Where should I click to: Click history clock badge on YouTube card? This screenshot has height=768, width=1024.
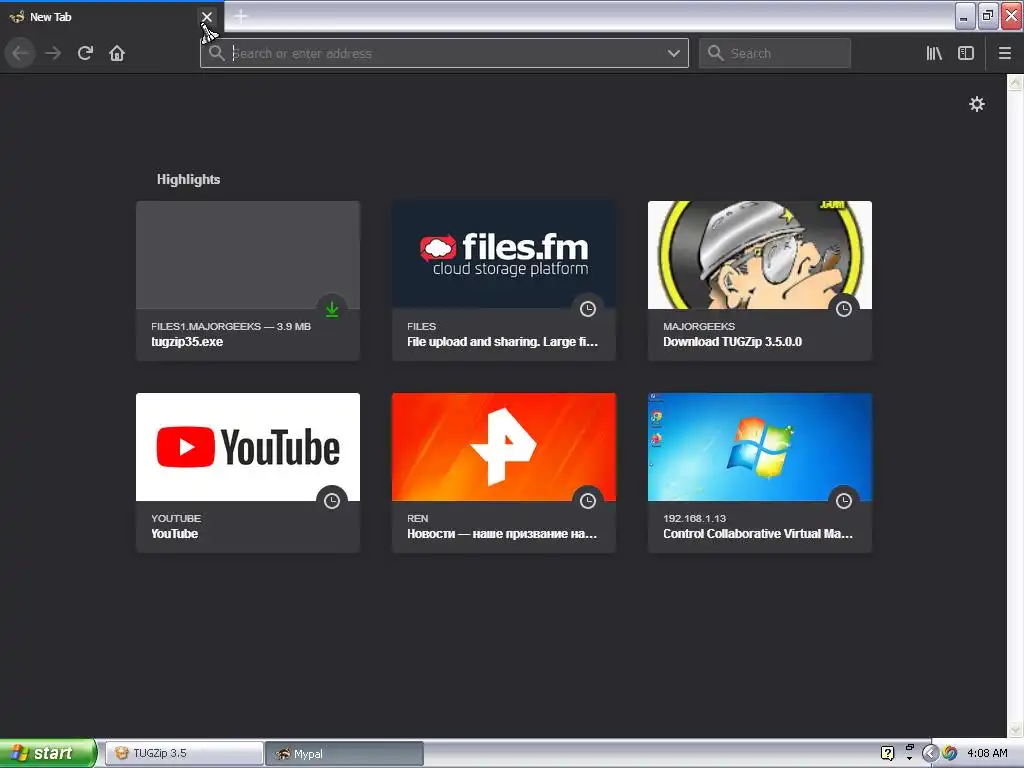pyautogui.click(x=332, y=501)
